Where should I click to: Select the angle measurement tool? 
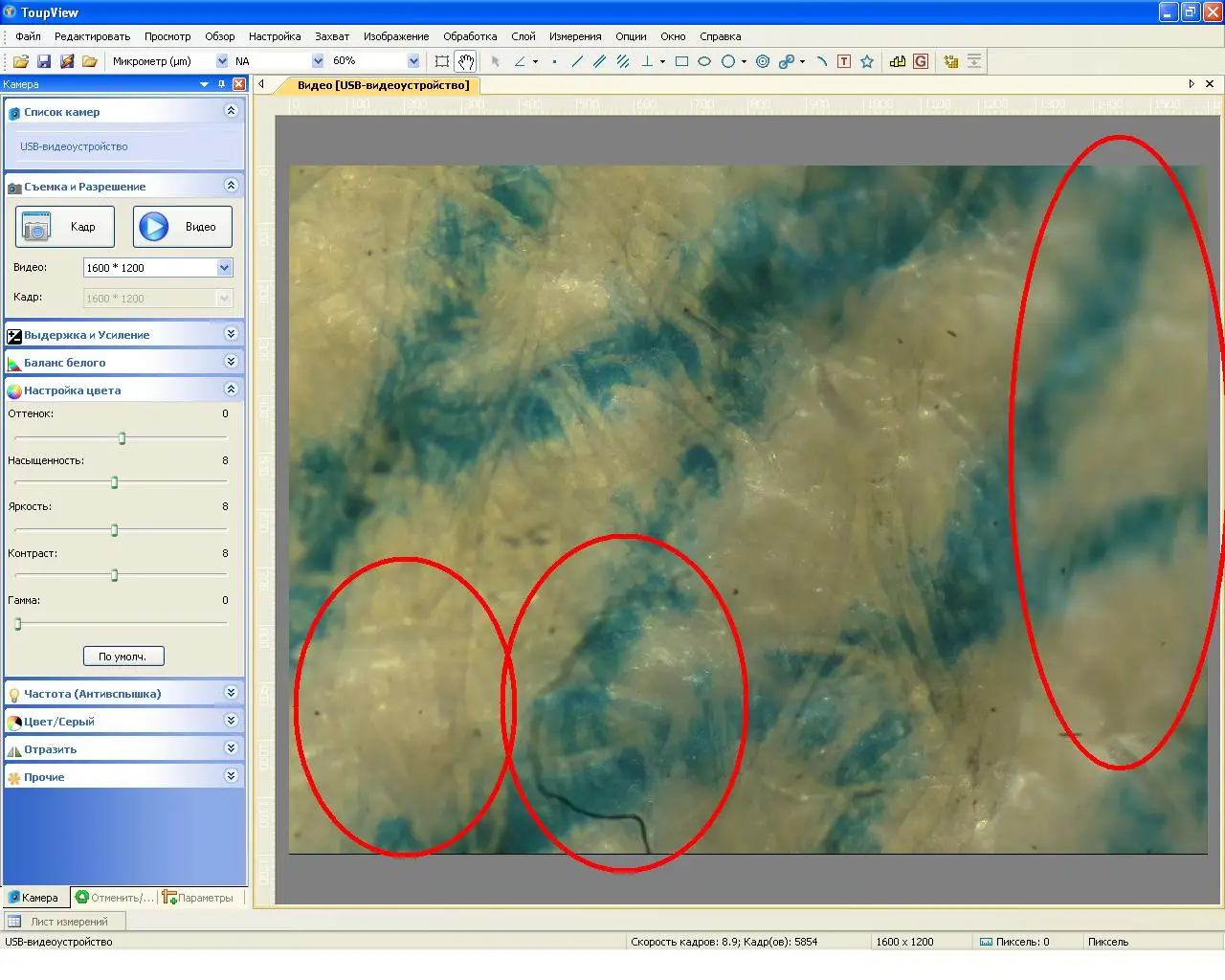520,61
